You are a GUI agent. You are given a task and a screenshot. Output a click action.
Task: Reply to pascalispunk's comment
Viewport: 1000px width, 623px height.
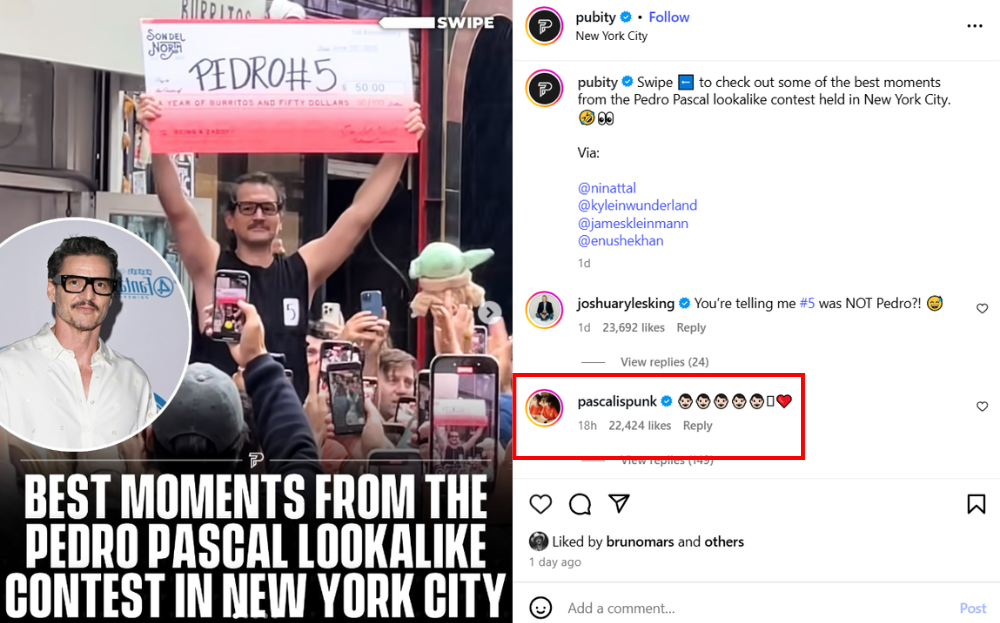[x=697, y=425]
